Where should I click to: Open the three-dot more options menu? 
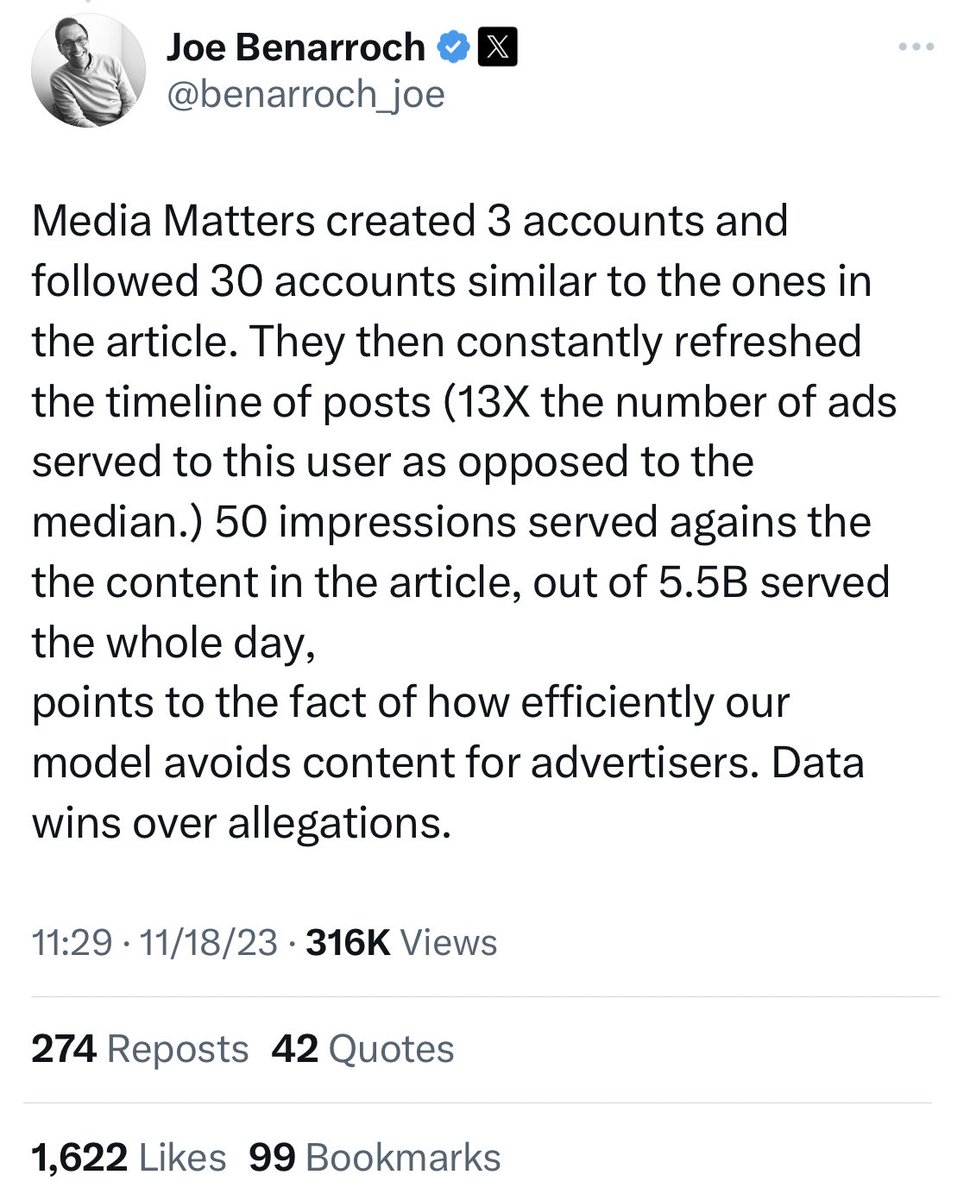click(915, 47)
